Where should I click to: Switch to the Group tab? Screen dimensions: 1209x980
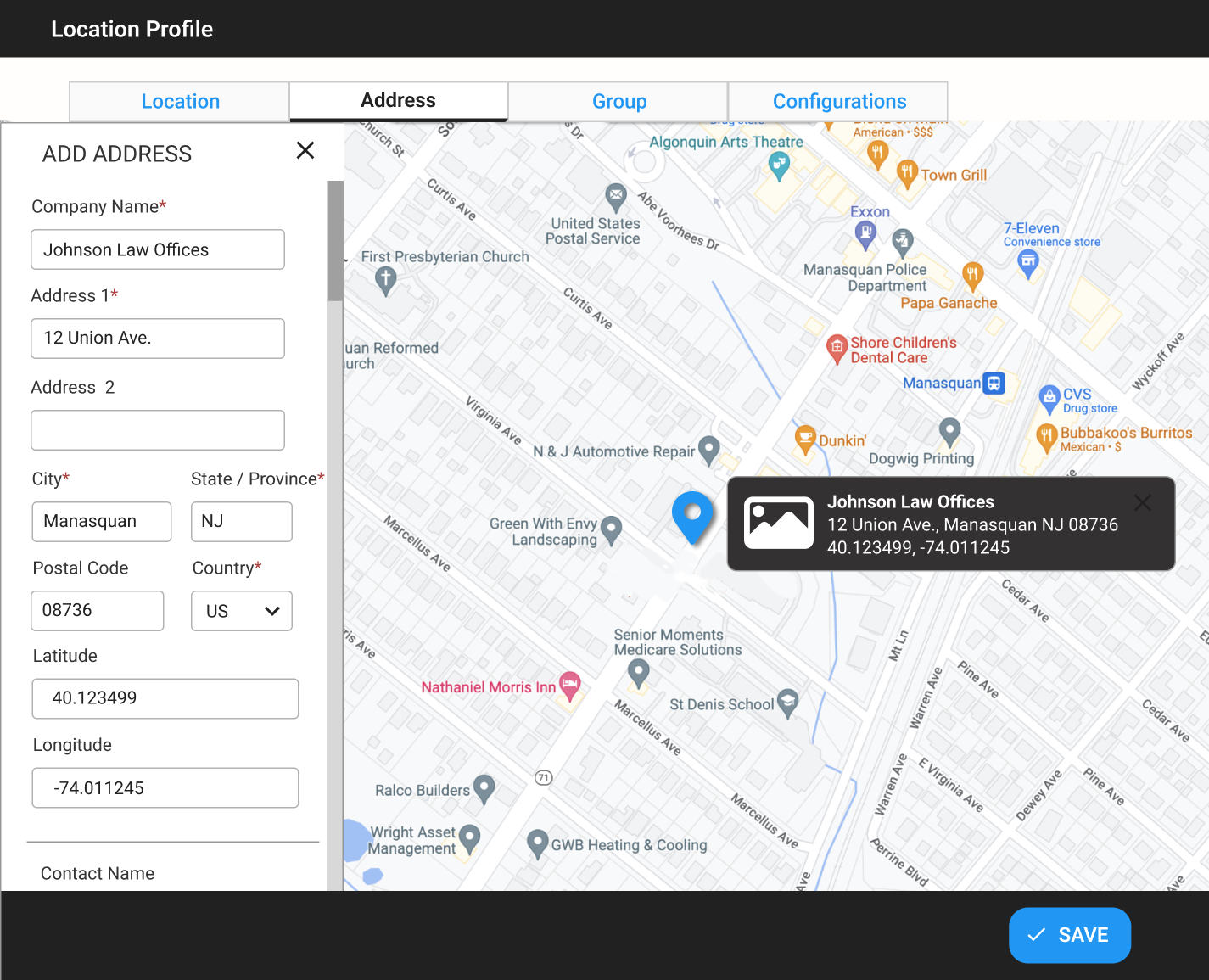(618, 102)
